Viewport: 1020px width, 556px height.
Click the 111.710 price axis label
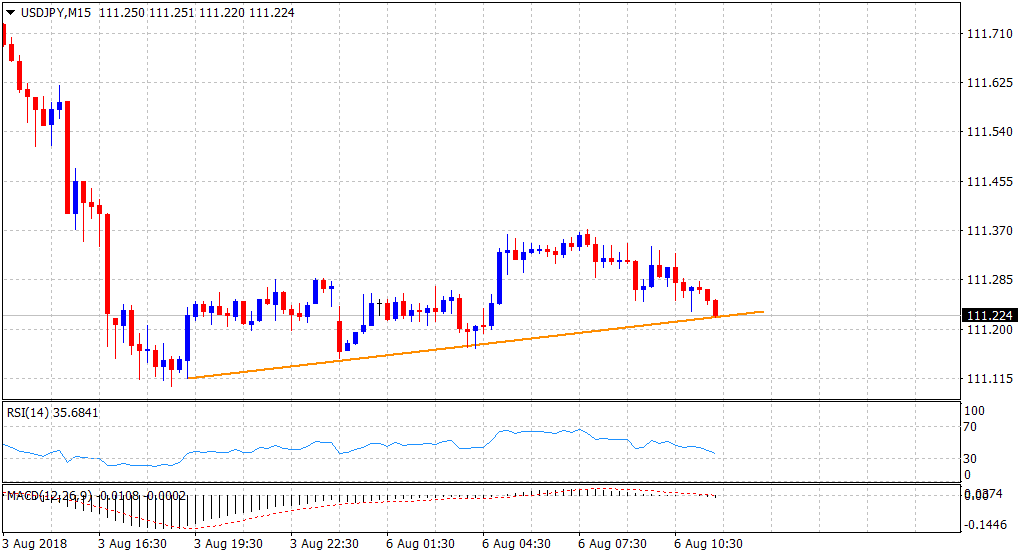[988, 34]
